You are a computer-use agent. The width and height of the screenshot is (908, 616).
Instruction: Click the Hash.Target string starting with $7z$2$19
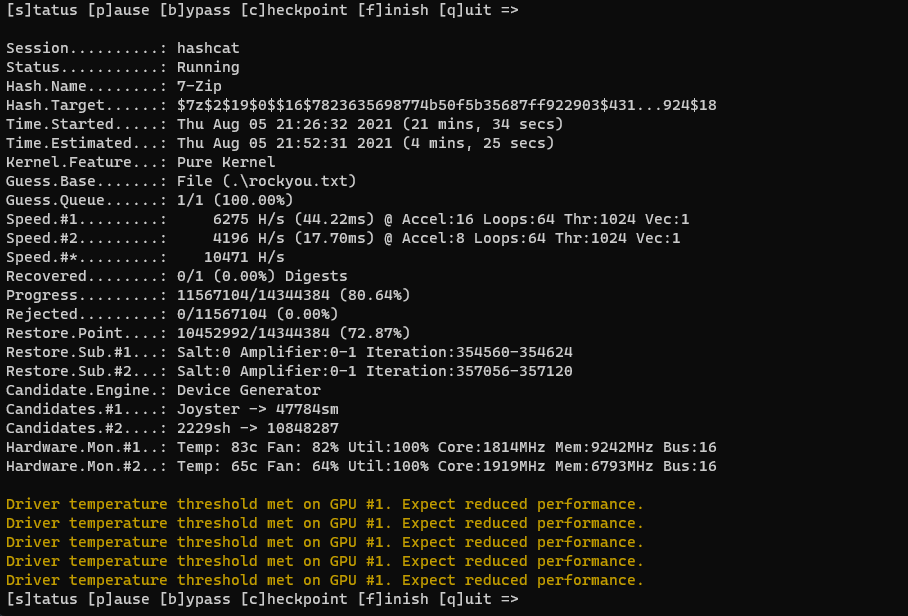coord(446,105)
